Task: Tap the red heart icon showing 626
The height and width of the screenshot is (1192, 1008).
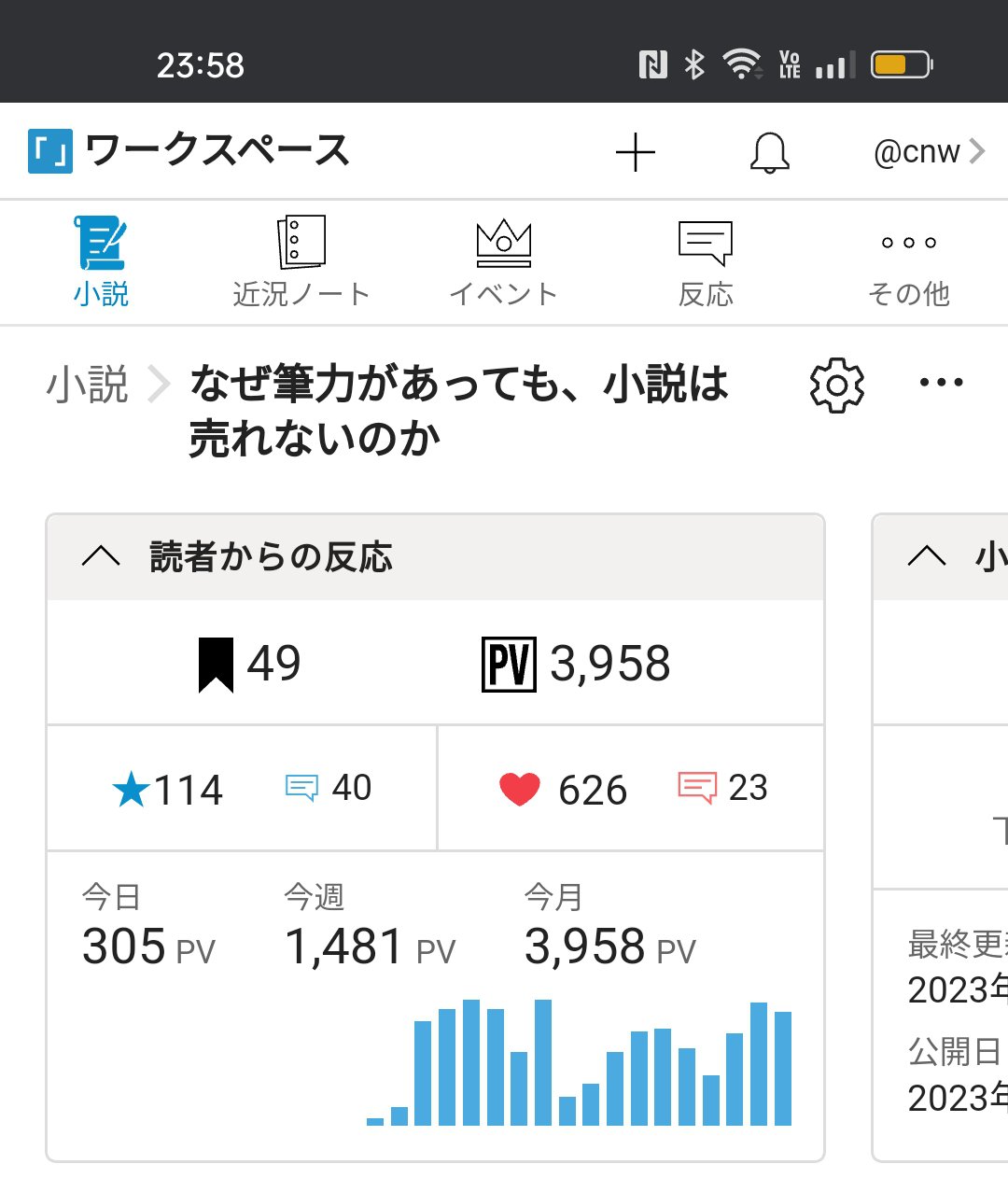Action: pyautogui.click(x=520, y=790)
